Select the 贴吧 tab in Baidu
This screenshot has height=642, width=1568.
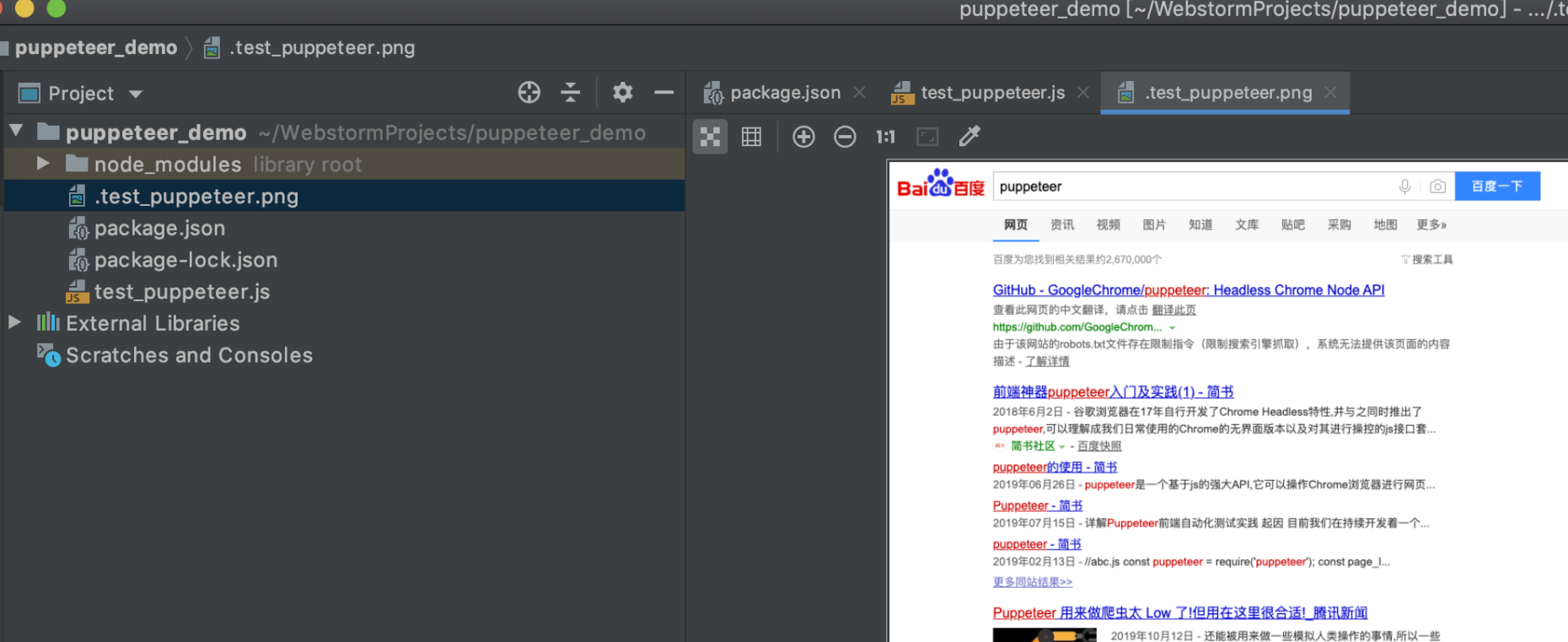pyautogui.click(x=1292, y=224)
